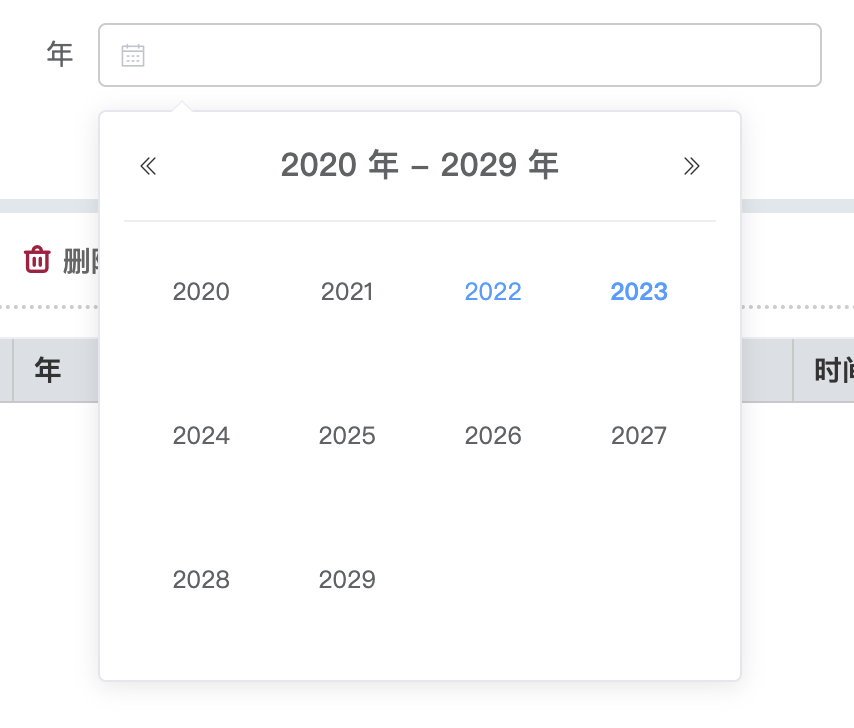854x728 pixels.
Task: Choose year 2021 from the grid
Action: [347, 292]
